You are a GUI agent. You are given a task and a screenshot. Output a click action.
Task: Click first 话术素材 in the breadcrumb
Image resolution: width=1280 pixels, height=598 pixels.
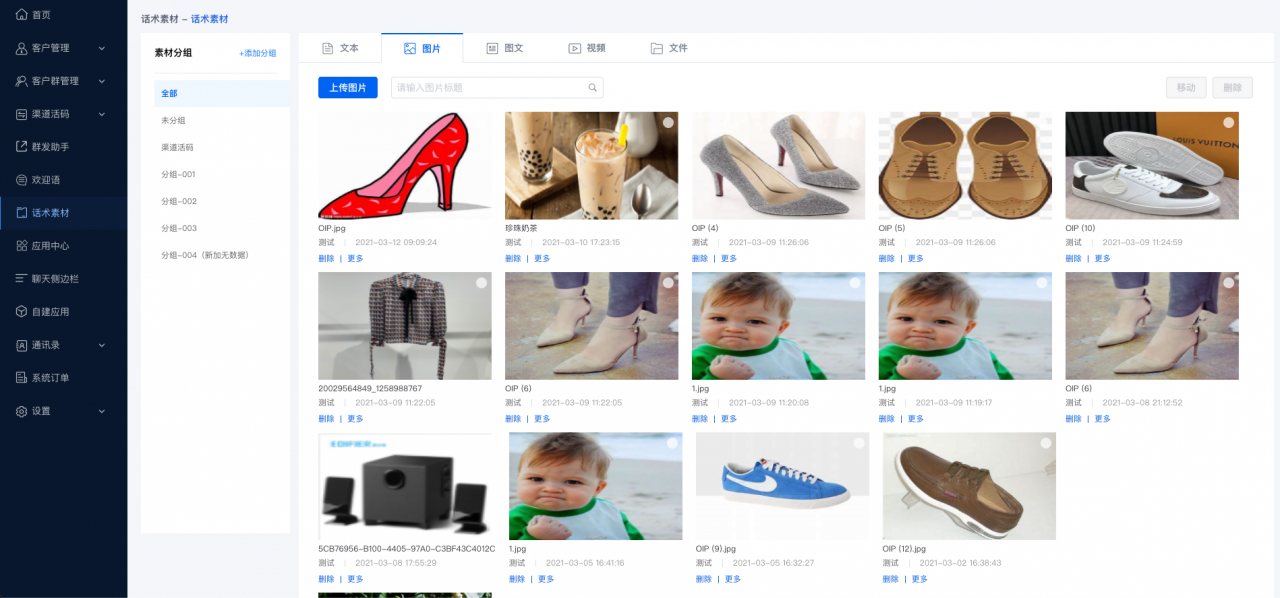click(159, 19)
